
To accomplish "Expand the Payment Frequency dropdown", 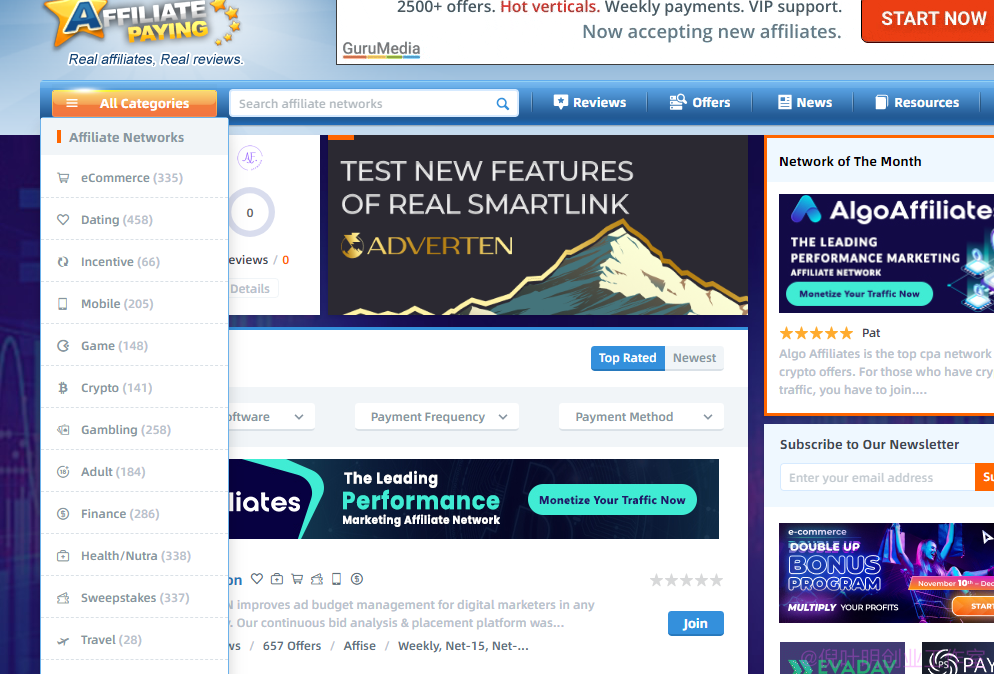I will tap(437, 417).
